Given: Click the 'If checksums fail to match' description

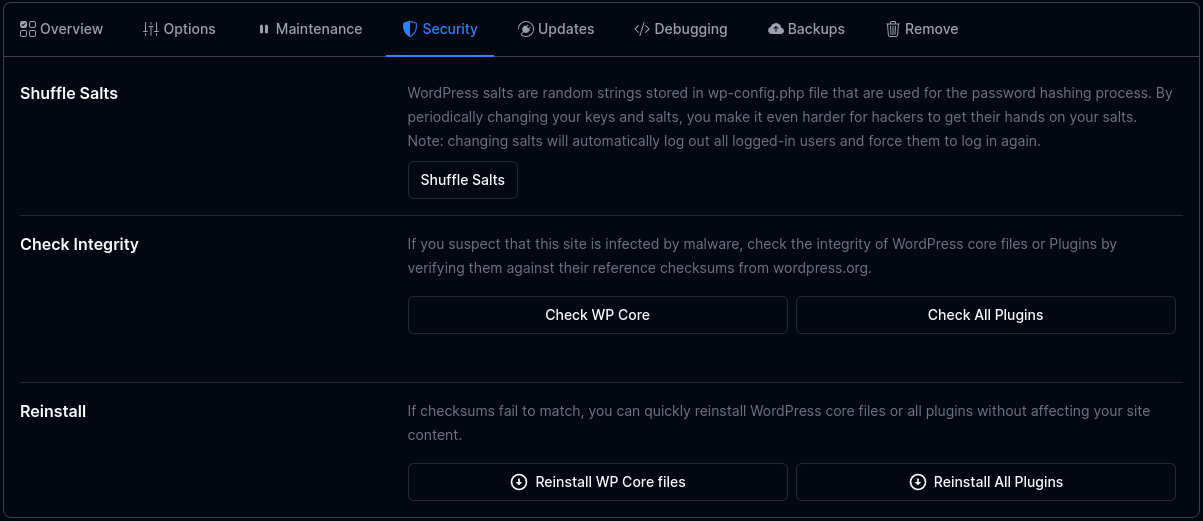Looking at the screenshot, I should [x=779, y=423].
